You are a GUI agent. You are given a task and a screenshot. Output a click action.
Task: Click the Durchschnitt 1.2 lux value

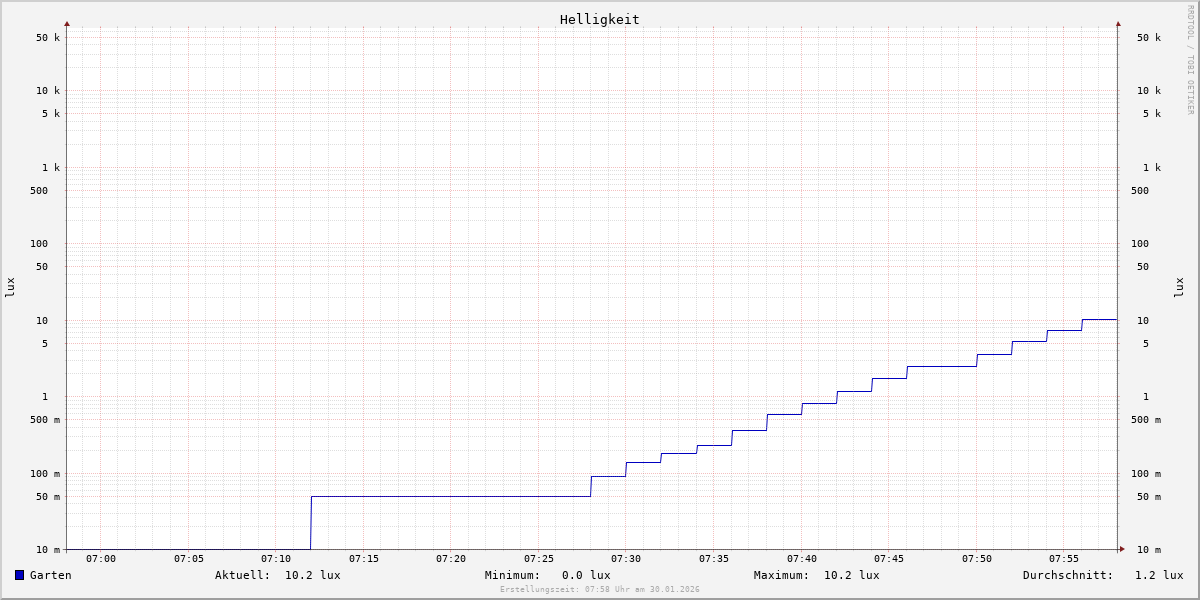(x=1158, y=575)
